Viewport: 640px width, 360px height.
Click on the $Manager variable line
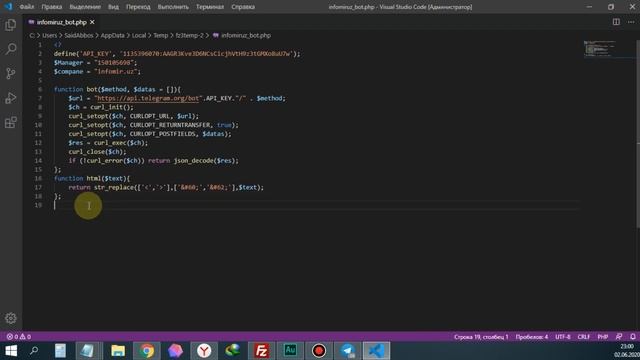click(96, 63)
